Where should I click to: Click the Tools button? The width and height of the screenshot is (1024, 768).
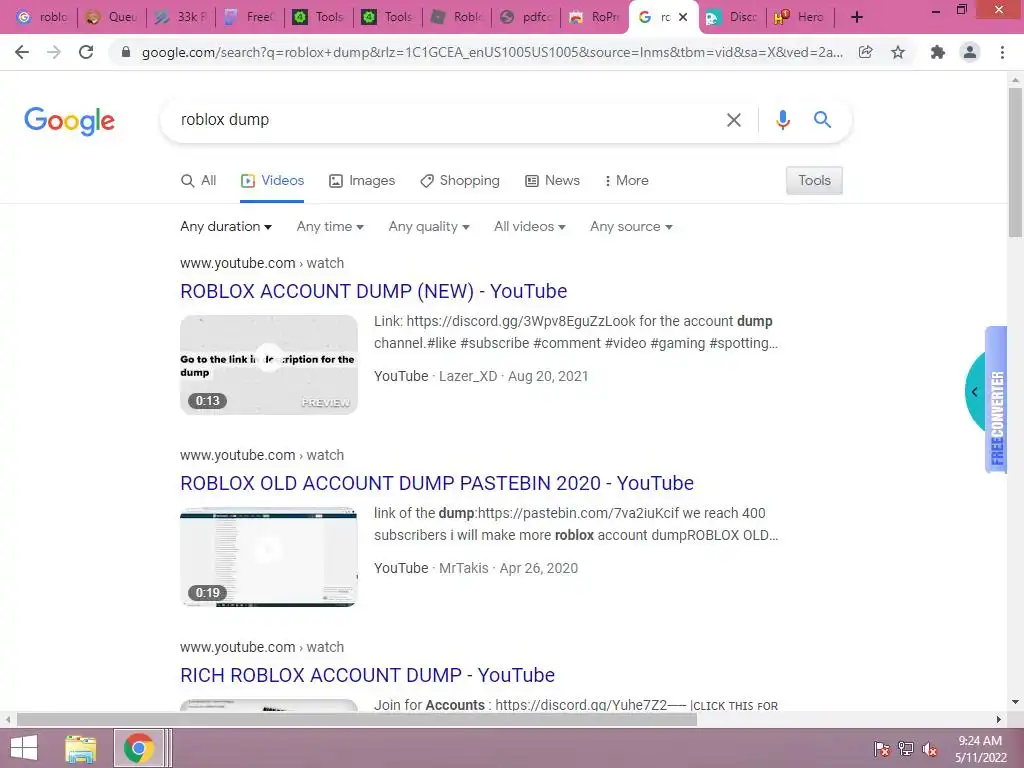814,181
